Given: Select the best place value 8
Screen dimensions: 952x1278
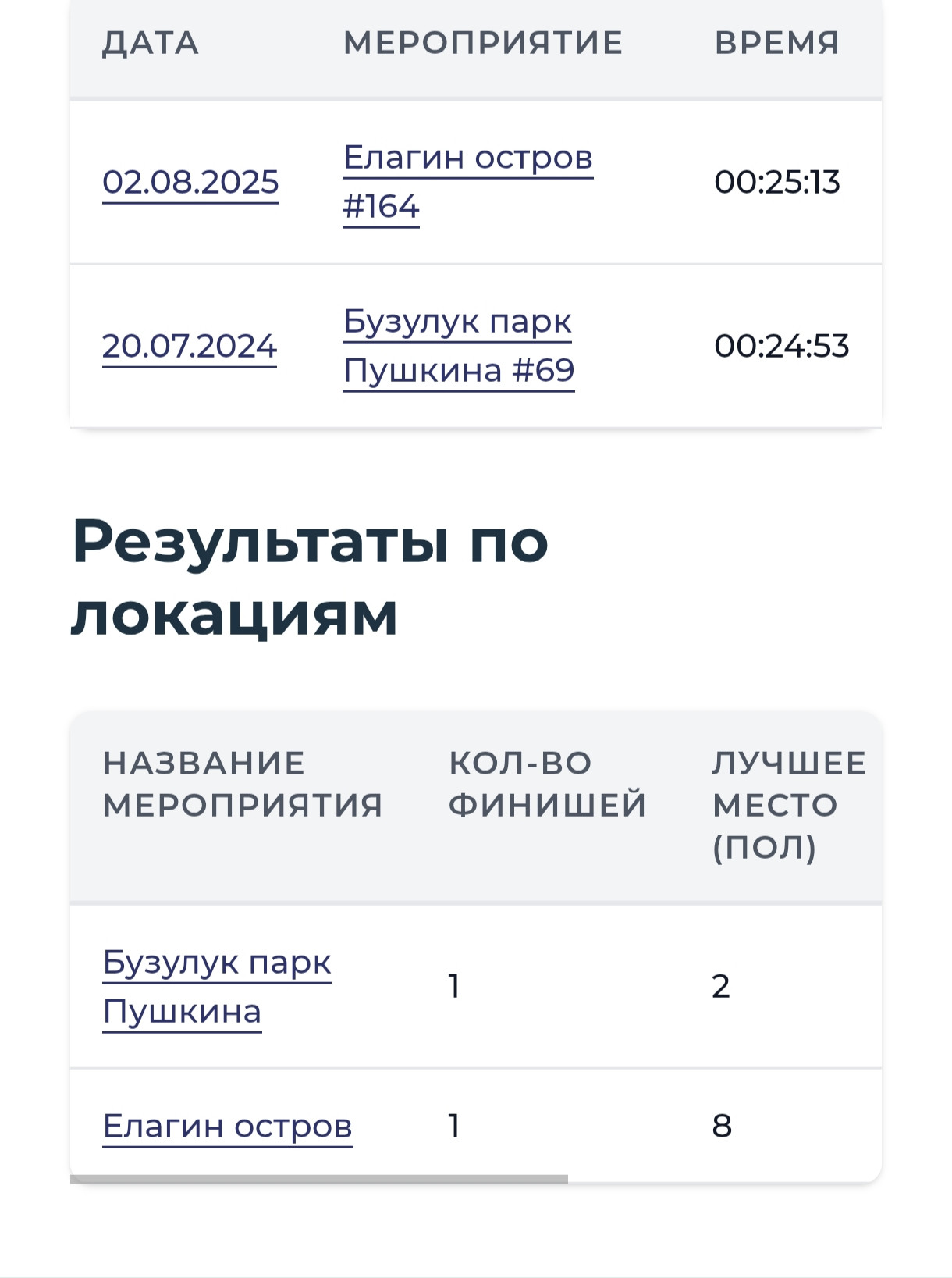Looking at the screenshot, I should pos(722,1126).
